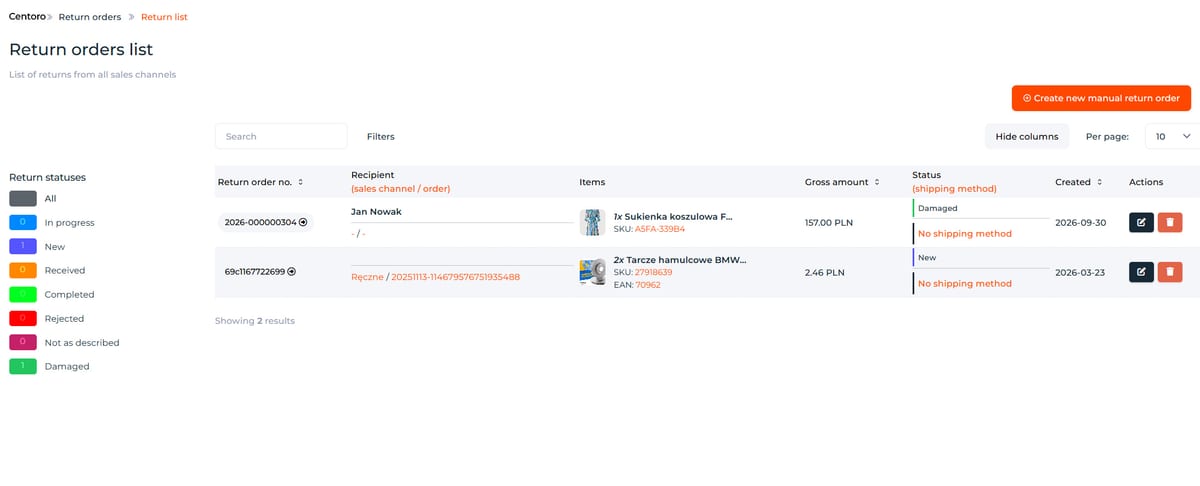The image size is (1200, 486).
Task: Click red Rejected count badge
Action: [x=23, y=318]
